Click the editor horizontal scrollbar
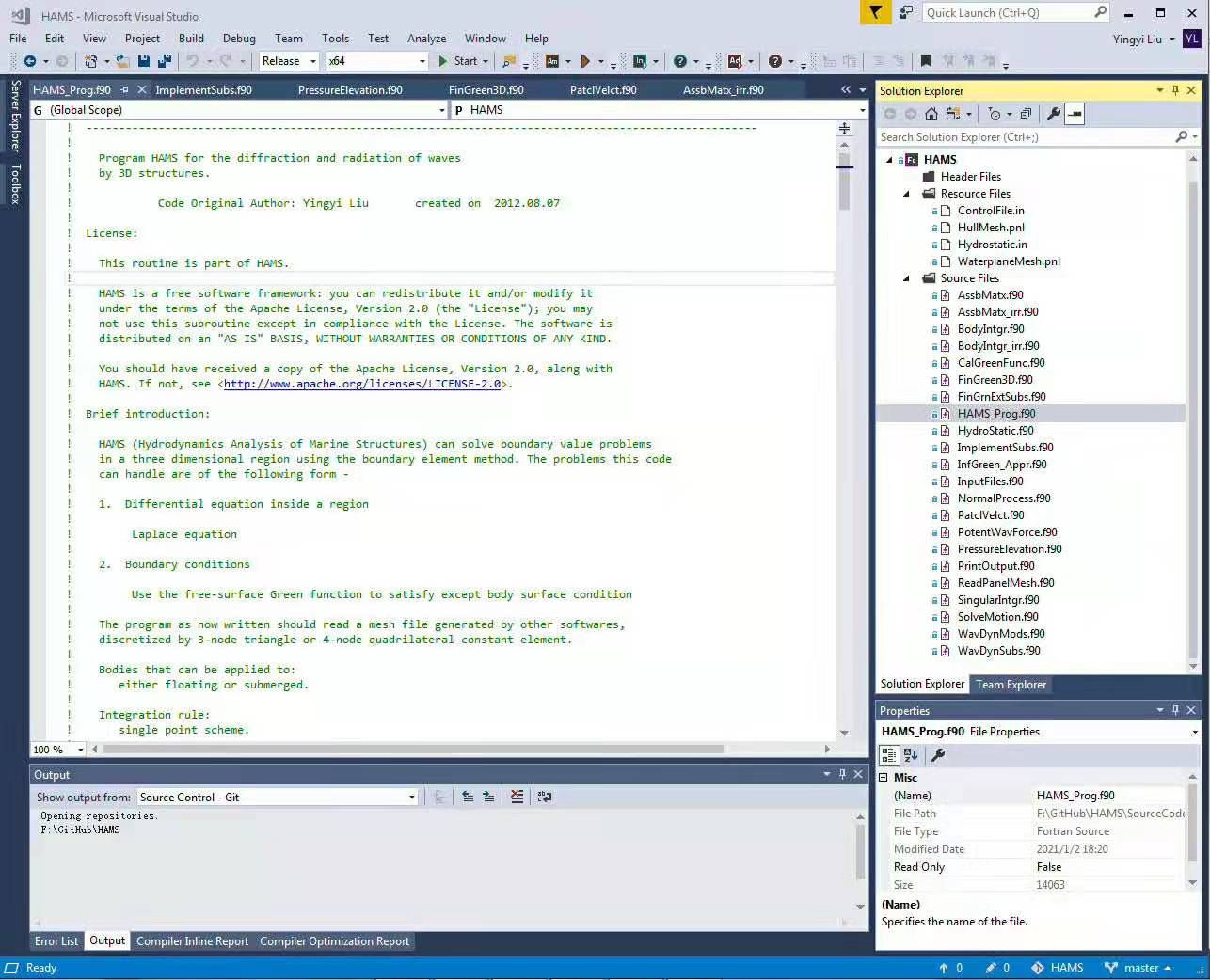Viewport: 1210px width, 980px height. click(x=414, y=750)
